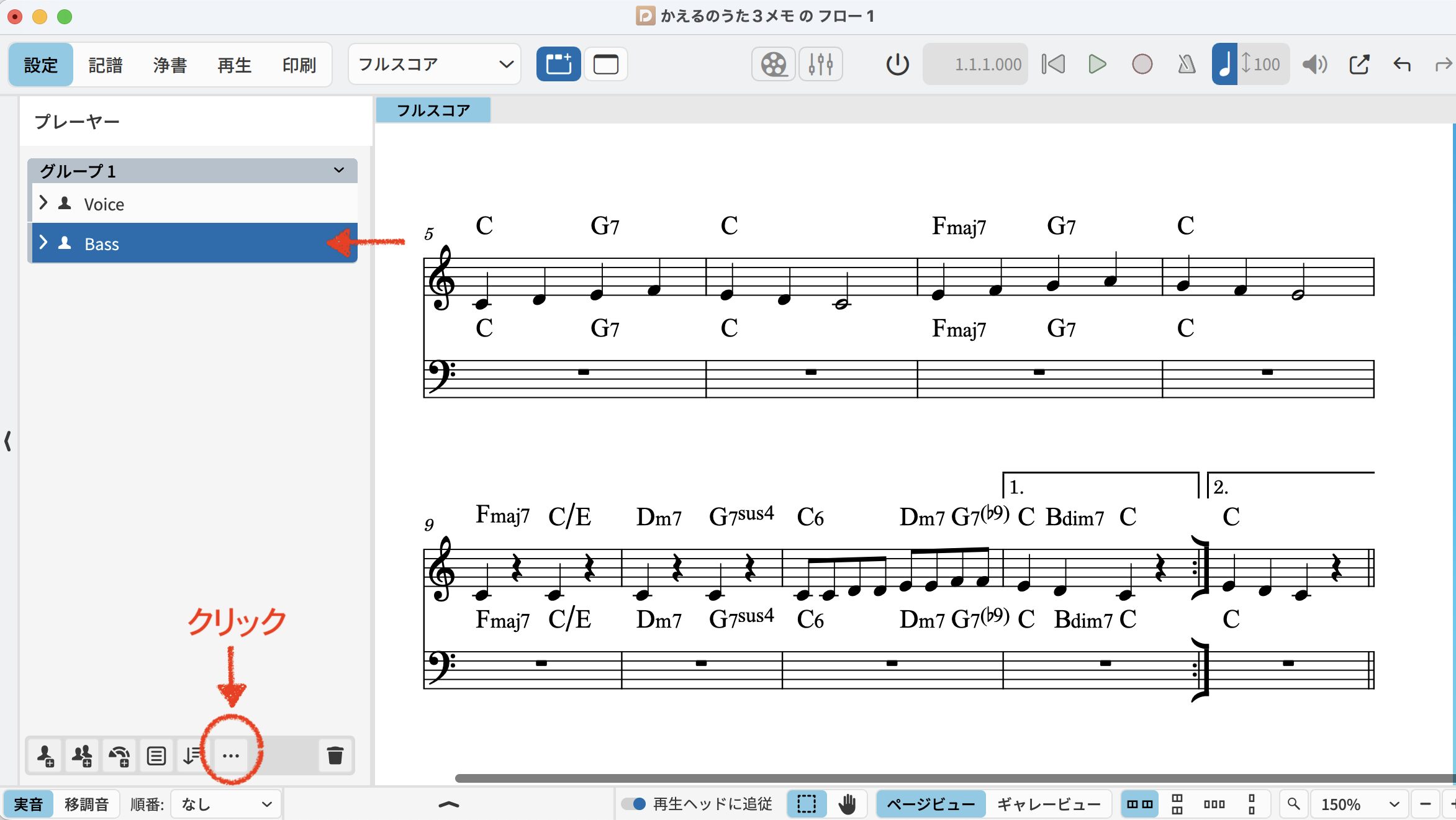Toggle the metronome click icon
The width and height of the screenshot is (1456, 820).
(x=1187, y=64)
